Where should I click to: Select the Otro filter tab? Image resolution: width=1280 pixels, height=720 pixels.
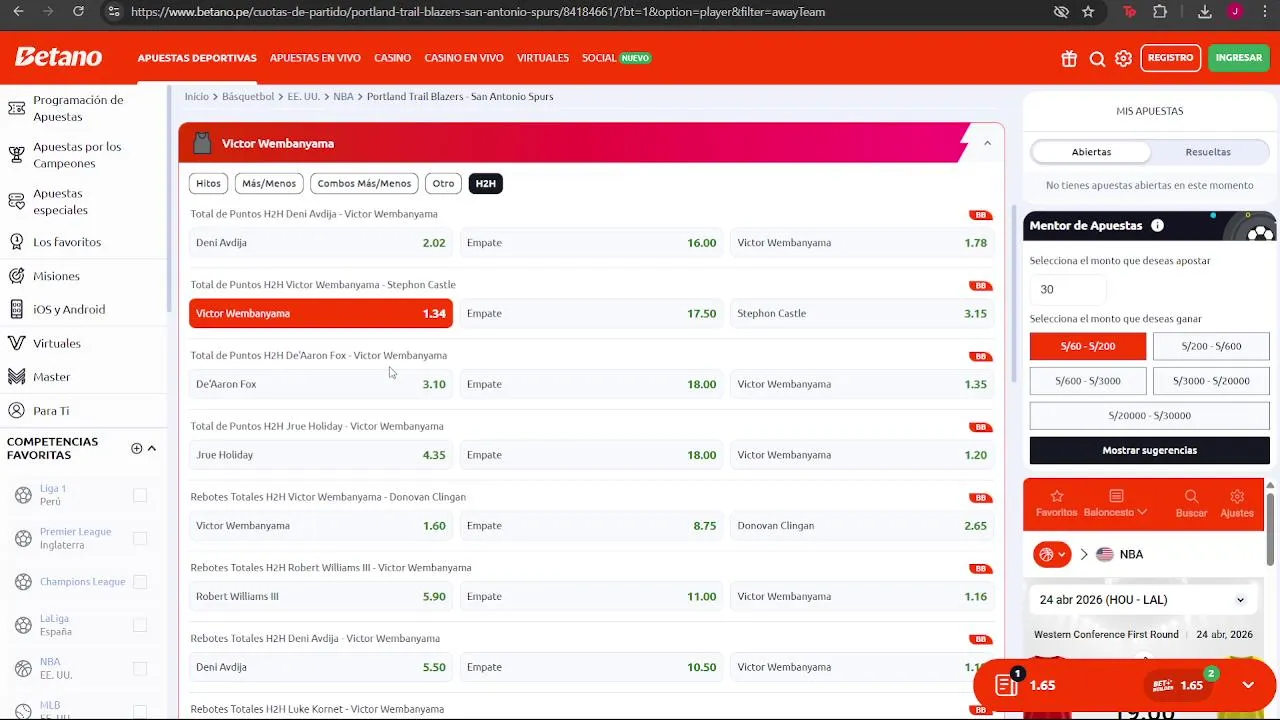(x=443, y=183)
